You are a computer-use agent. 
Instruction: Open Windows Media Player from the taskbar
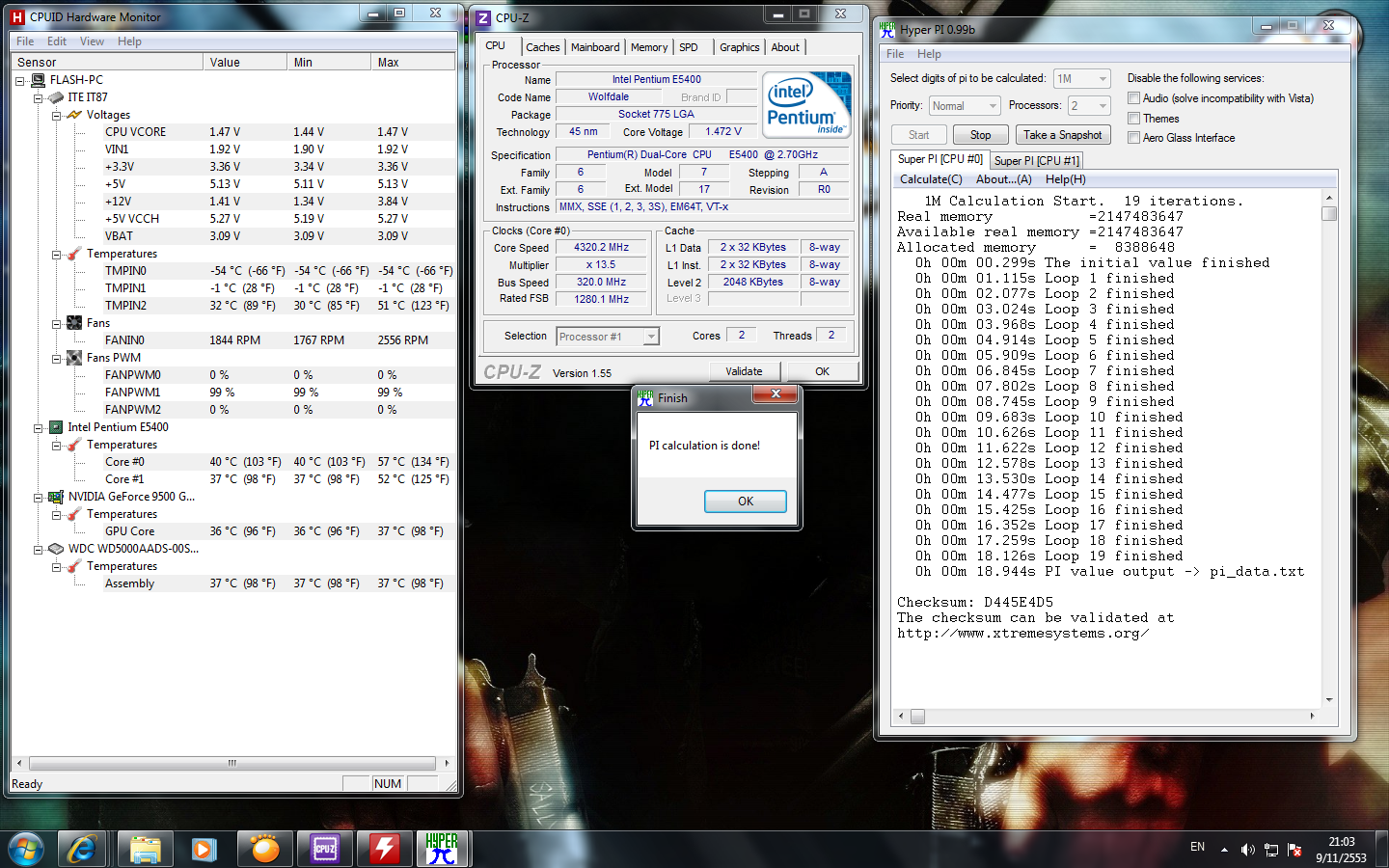click(x=204, y=849)
